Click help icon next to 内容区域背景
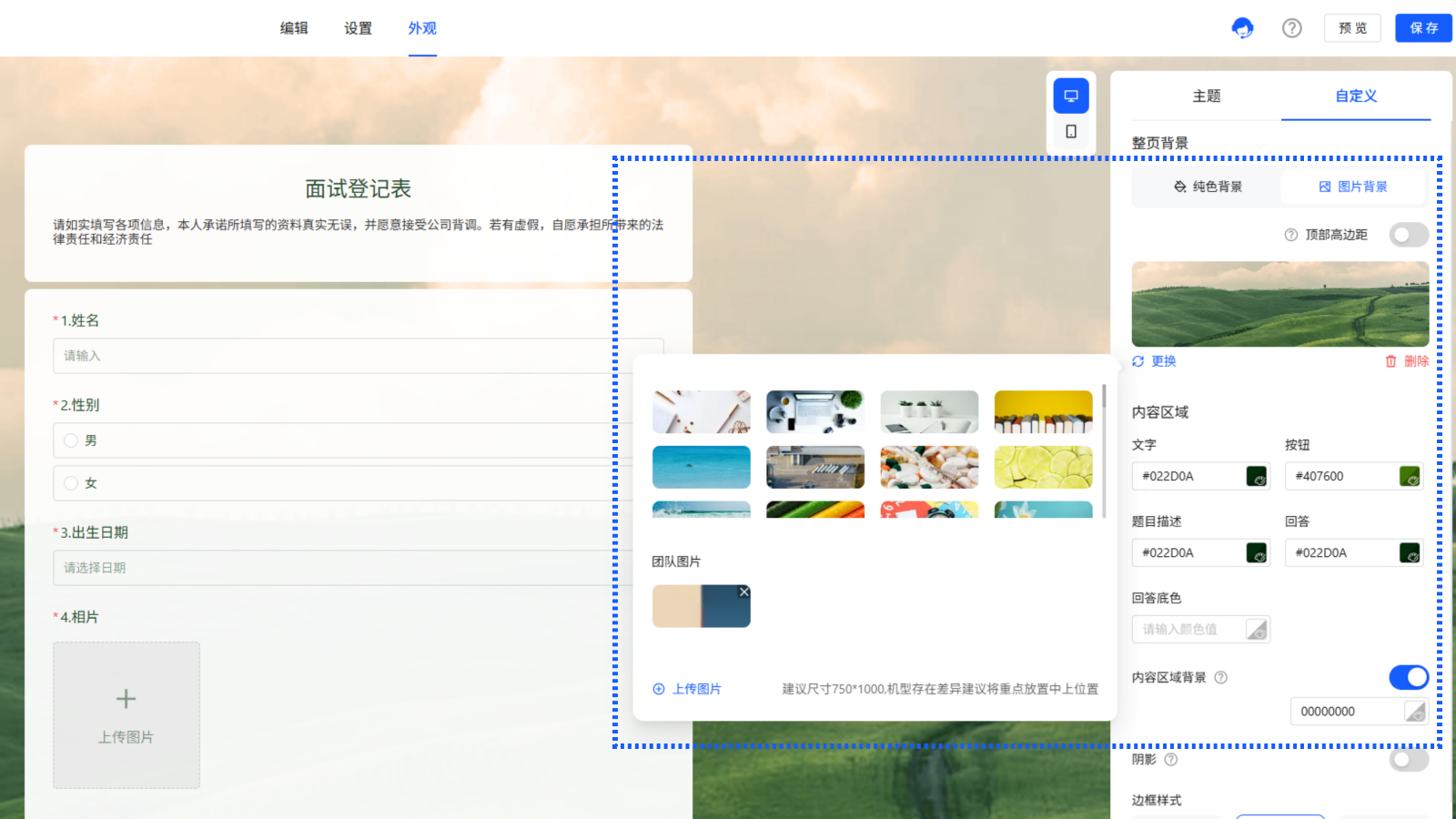The width and height of the screenshot is (1456, 819). [x=1221, y=677]
